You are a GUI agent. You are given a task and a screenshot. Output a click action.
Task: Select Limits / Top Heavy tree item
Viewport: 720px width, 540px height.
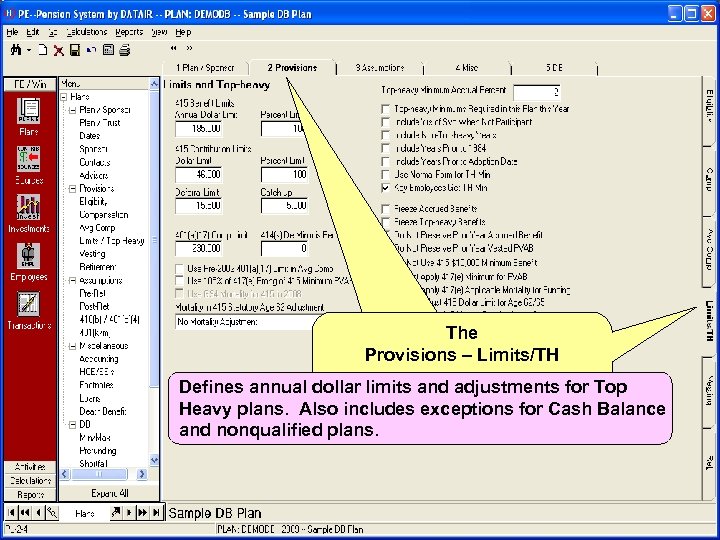point(112,241)
